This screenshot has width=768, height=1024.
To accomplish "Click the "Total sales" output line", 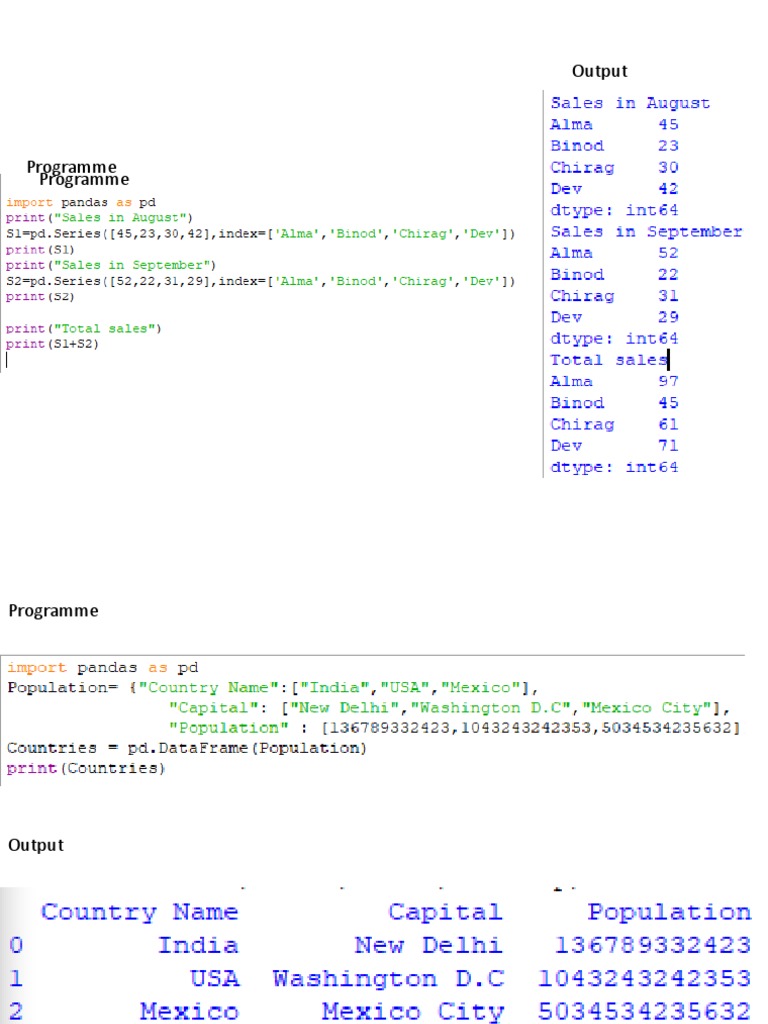I will click(609, 360).
